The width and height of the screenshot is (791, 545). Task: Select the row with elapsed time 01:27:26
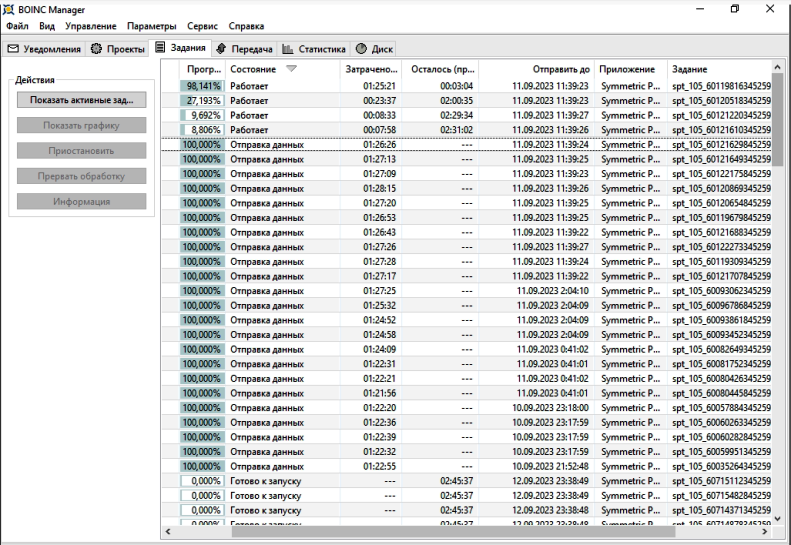(x=466, y=247)
